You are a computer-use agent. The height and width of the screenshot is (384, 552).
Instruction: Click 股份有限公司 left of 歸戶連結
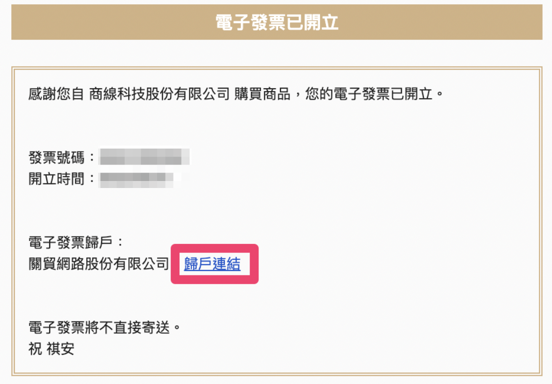pos(127,264)
